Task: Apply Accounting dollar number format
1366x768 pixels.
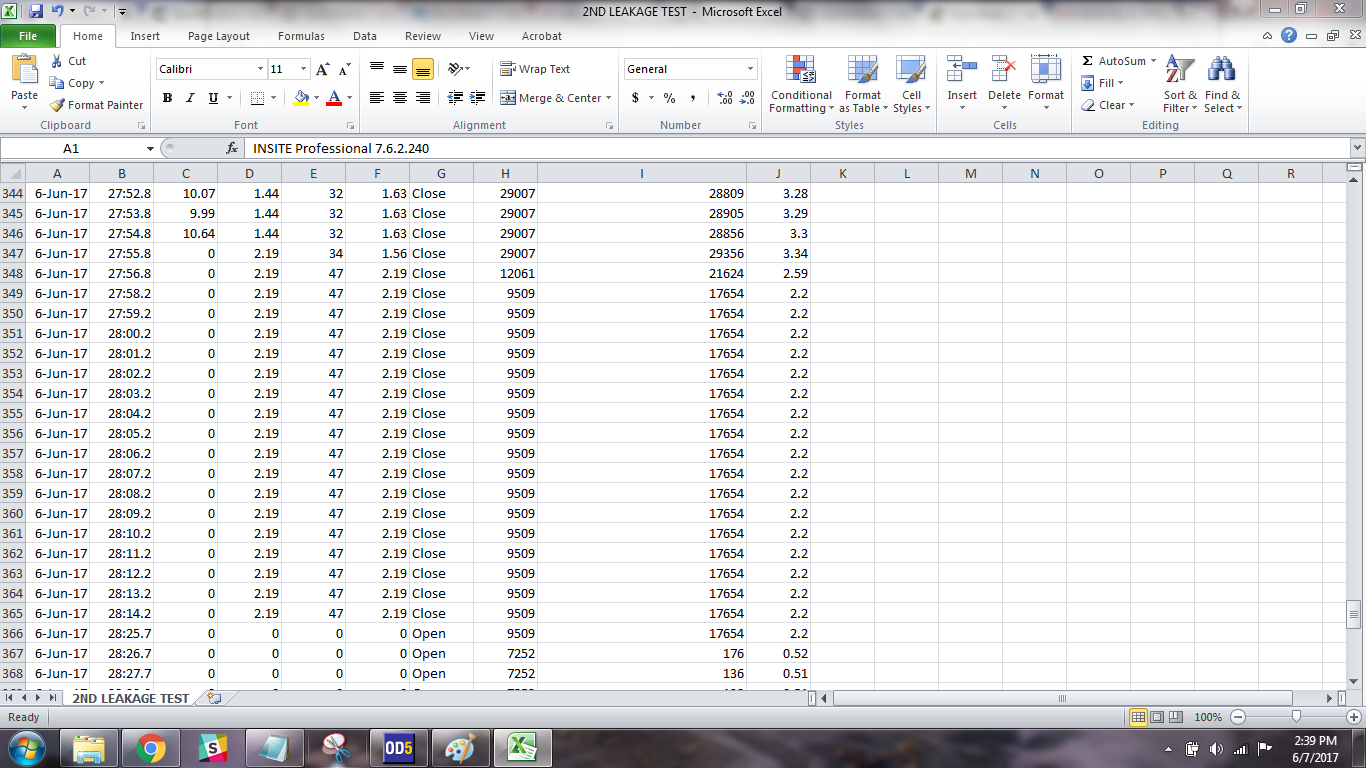Action: click(x=635, y=98)
